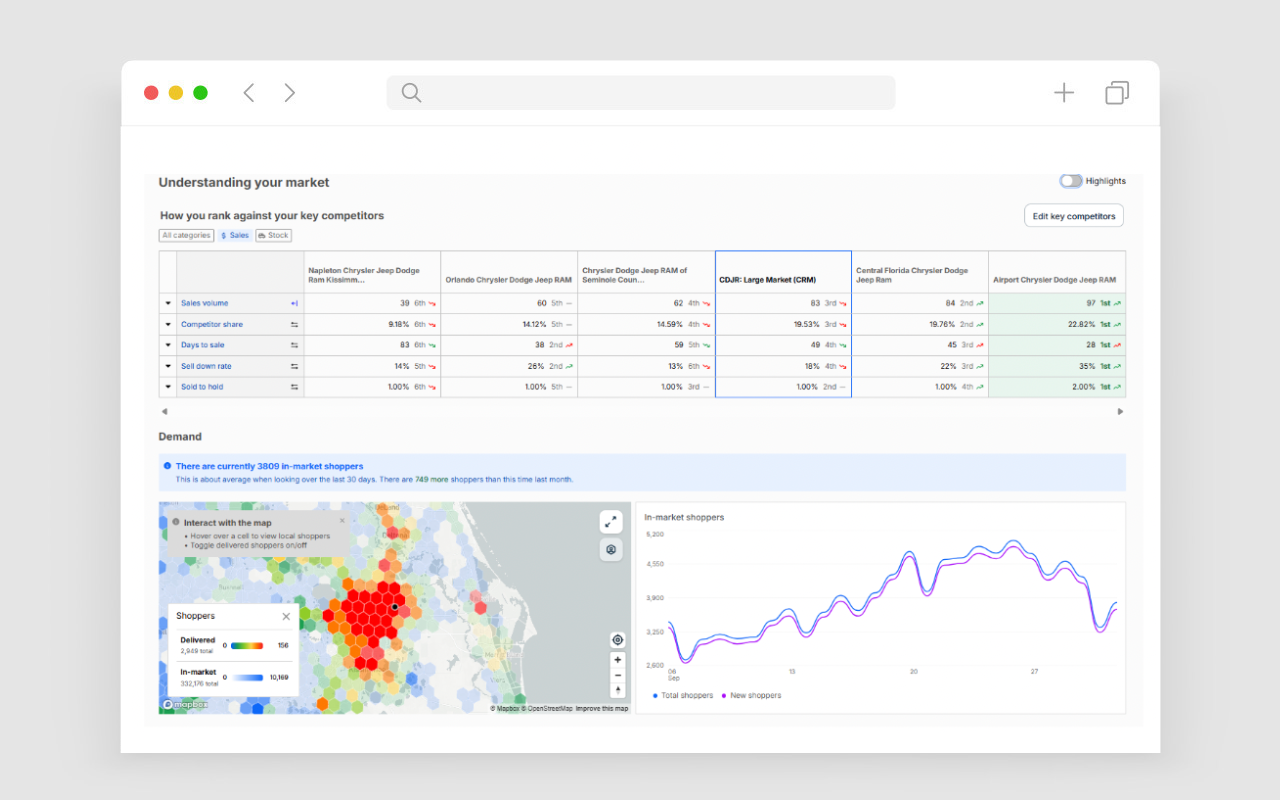Zoom in on the map with plus
1280x800 pixels.
[617, 660]
